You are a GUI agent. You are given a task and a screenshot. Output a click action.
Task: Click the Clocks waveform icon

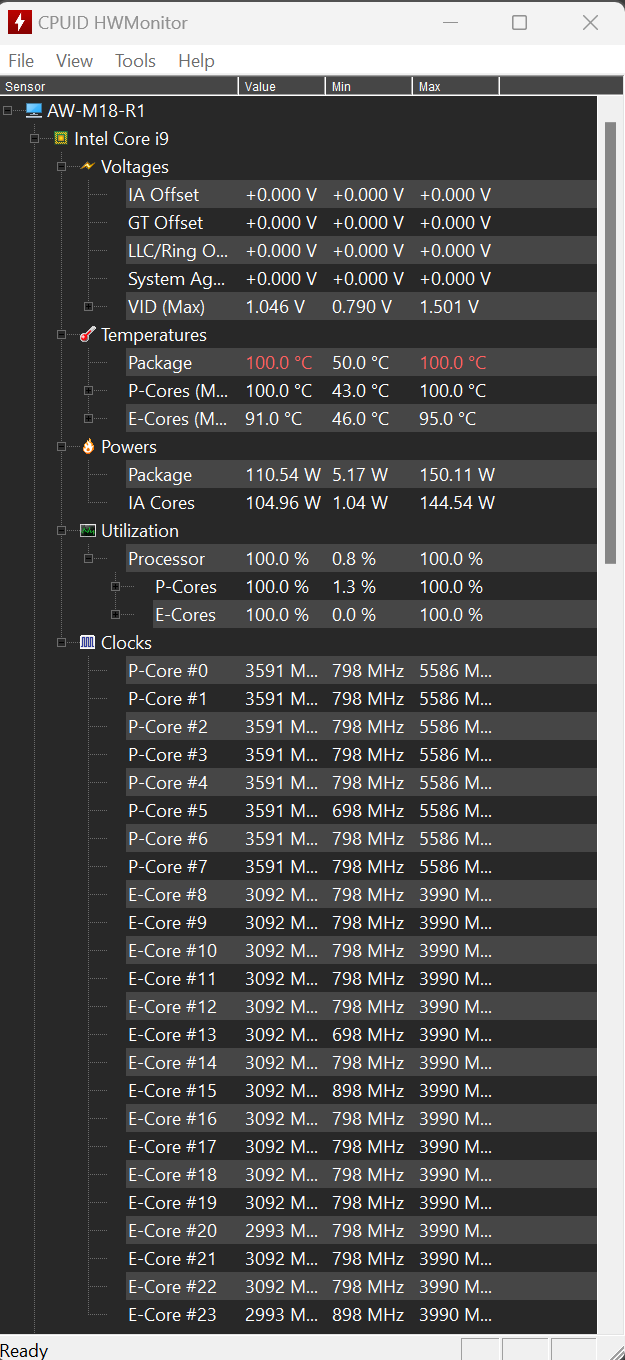(x=88, y=643)
